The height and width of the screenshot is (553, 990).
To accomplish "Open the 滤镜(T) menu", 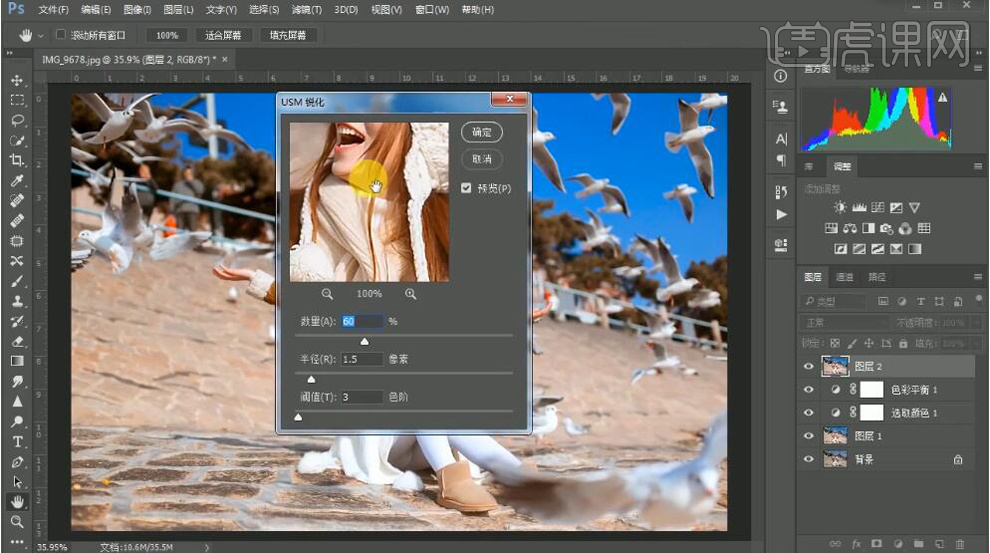I will 306,10.
